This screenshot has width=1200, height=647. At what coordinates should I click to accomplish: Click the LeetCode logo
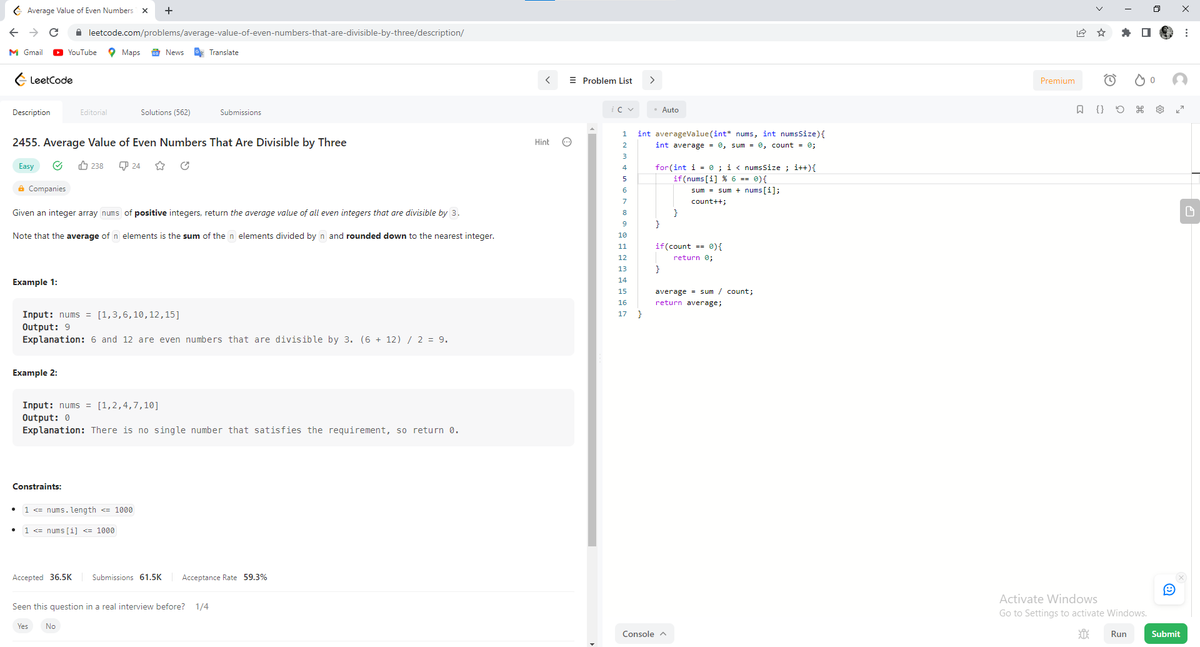pos(43,80)
